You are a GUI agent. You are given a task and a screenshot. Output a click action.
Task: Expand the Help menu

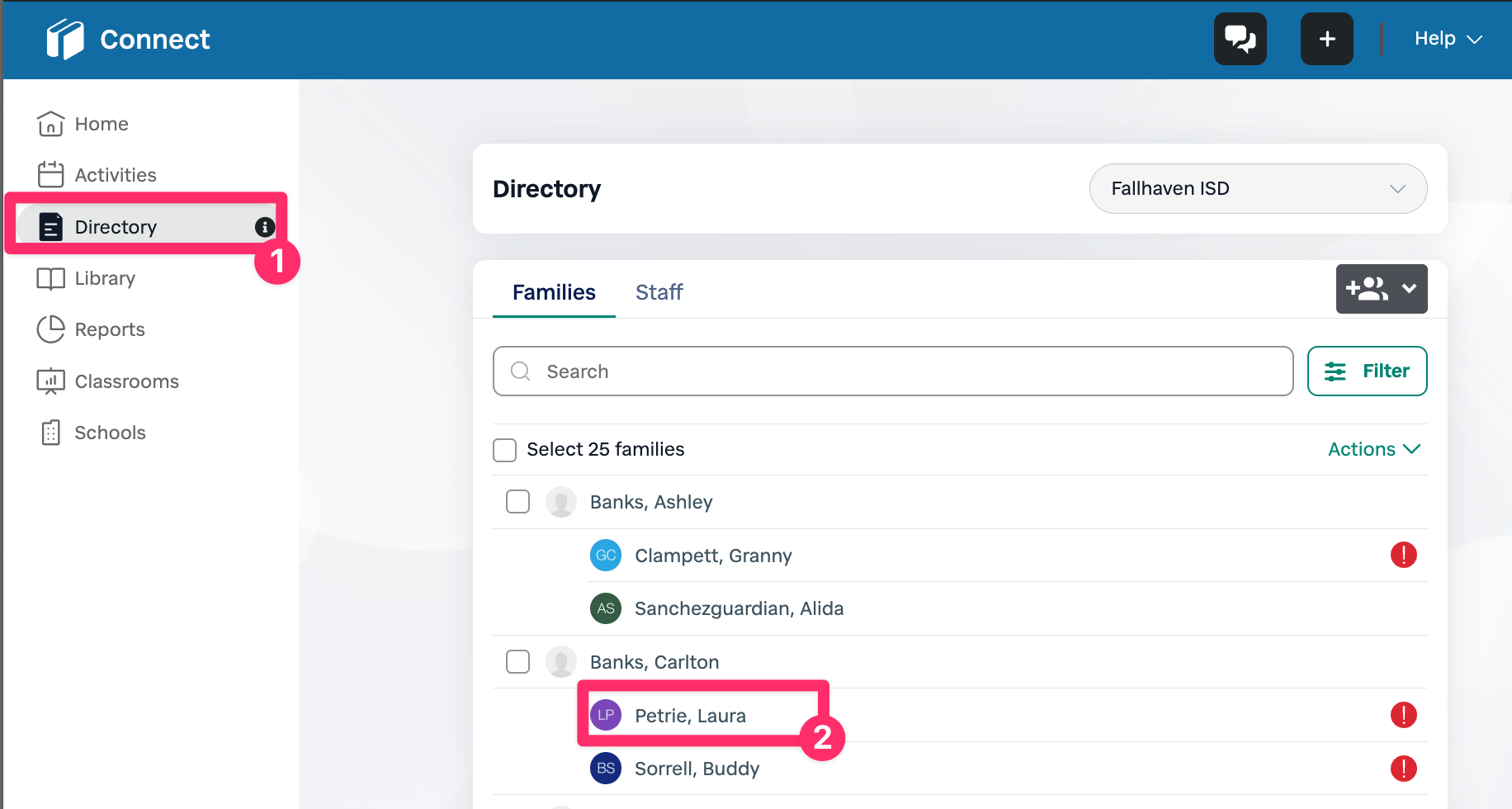(x=1448, y=39)
